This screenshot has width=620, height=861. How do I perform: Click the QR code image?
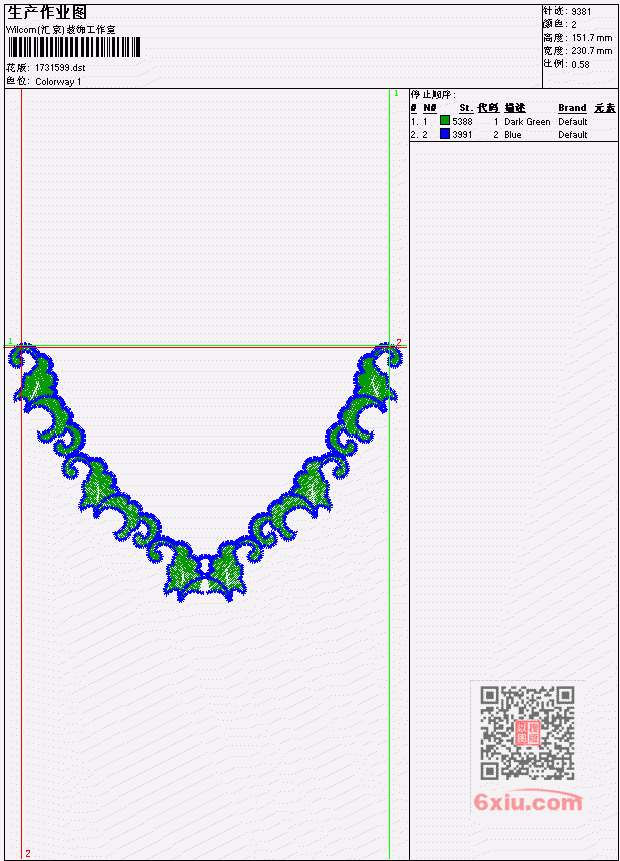click(528, 733)
